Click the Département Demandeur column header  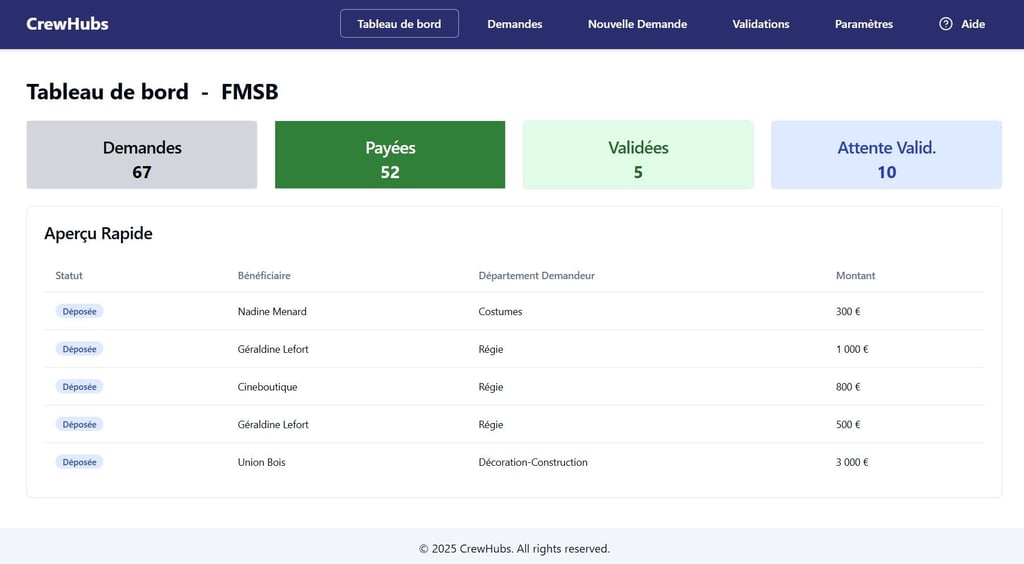(x=536, y=275)
